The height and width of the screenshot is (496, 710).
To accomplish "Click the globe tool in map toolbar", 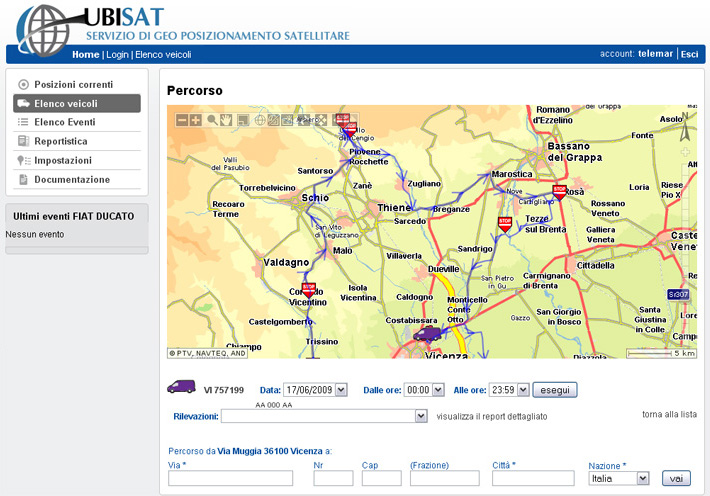I will (x=260, y=120).
